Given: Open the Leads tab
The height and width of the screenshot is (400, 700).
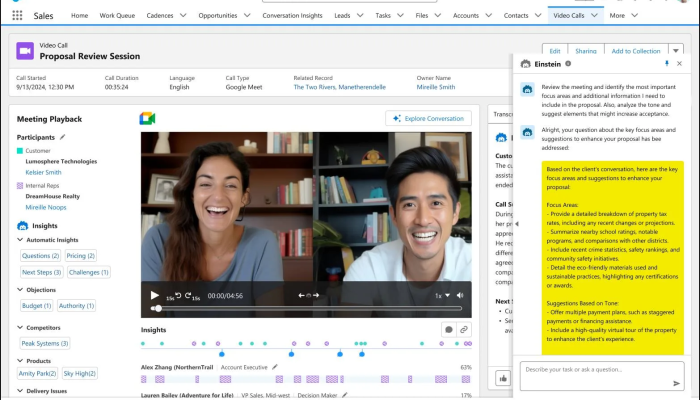Looking at the screenshot, I should [342, 15].
